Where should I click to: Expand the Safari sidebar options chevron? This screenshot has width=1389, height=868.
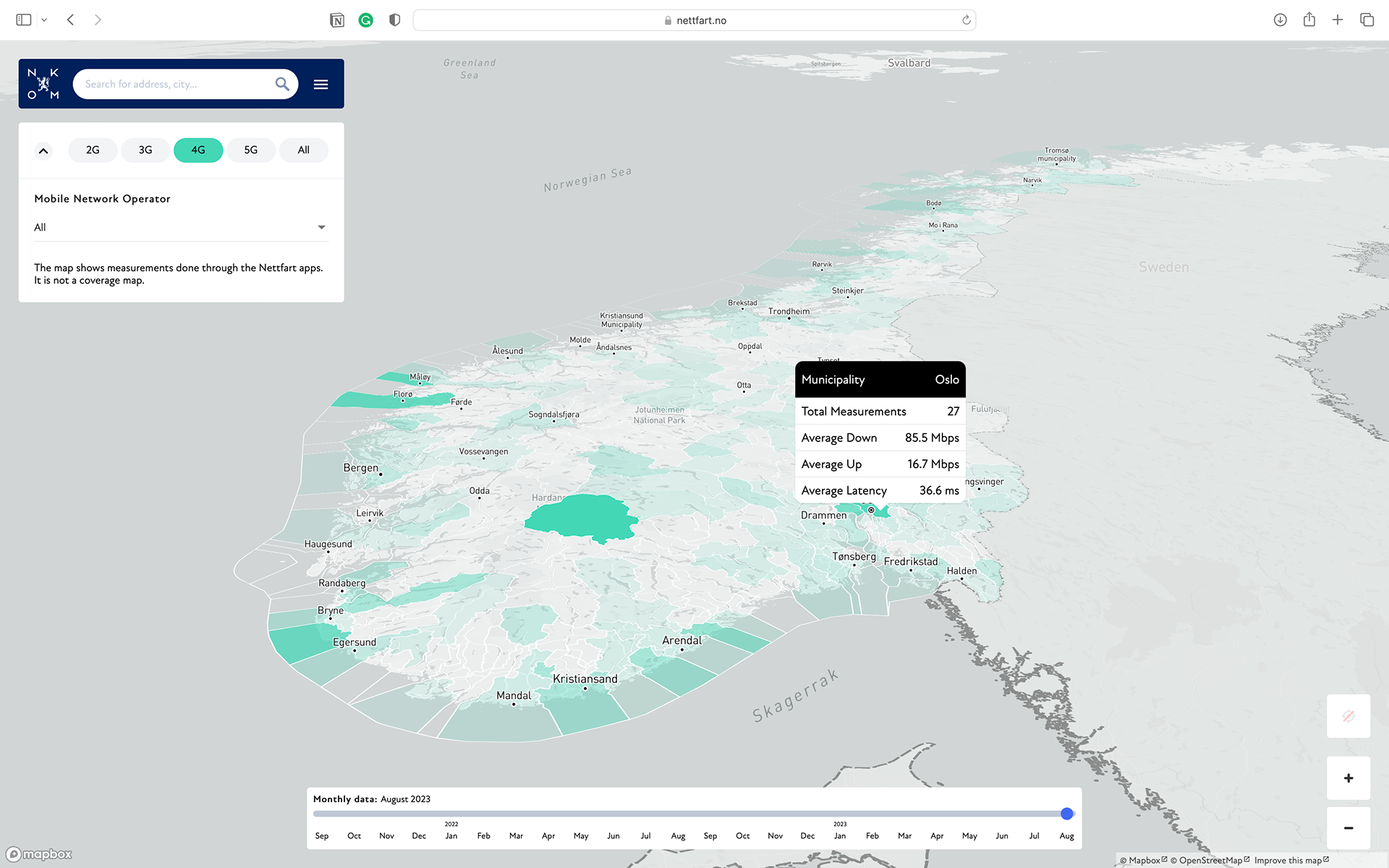(44, 20)
